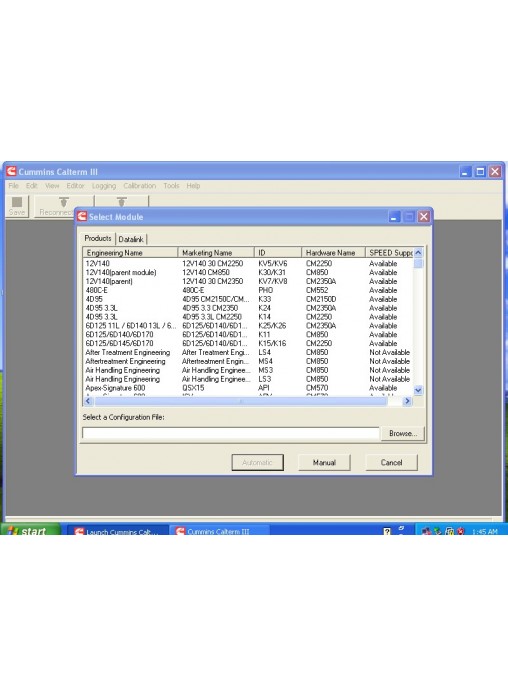This screenshot has height=696, width=508.
Task: Minimize the Cummins Calterm III window
Action: point(465,171)
